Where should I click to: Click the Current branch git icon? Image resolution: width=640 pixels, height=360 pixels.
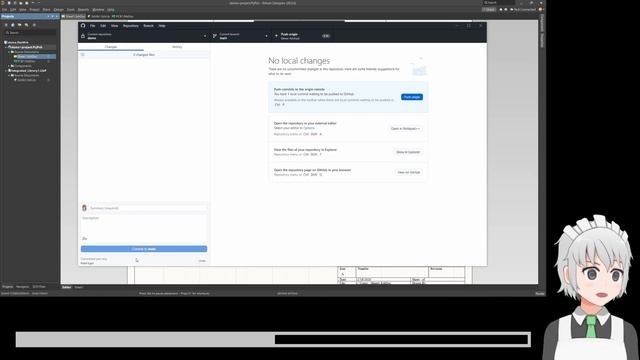tap(215, 36)
